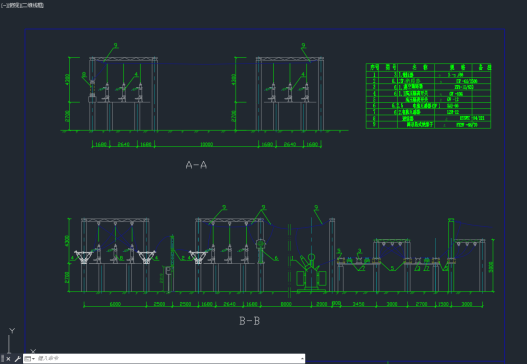Select the 2450 dimension in section B-B

click(x=358, y=304)
